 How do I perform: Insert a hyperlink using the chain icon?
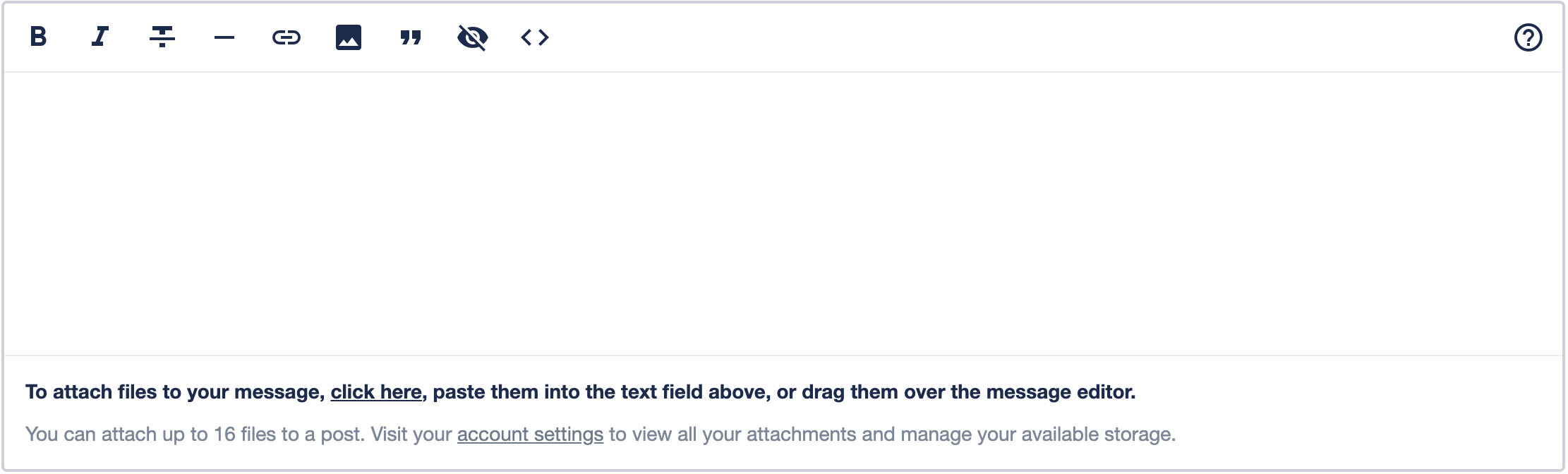(287, 37)
